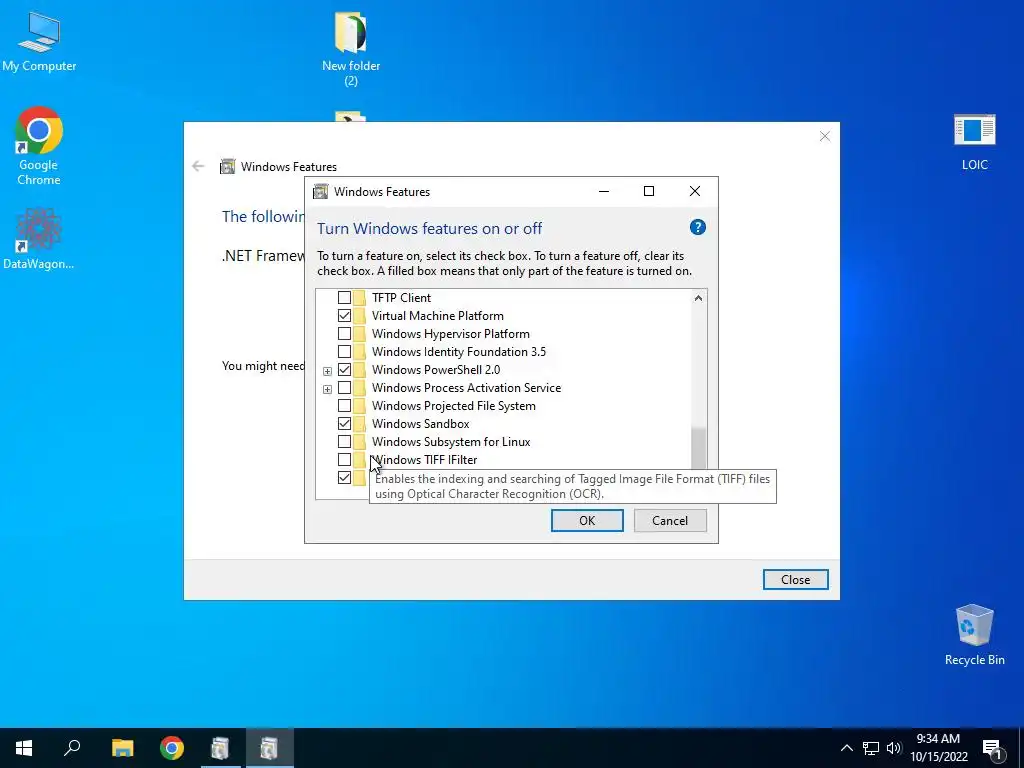Click the blue help question mark icon
The width and height of the screenshot is (1024, 768).
pos(697,227)
